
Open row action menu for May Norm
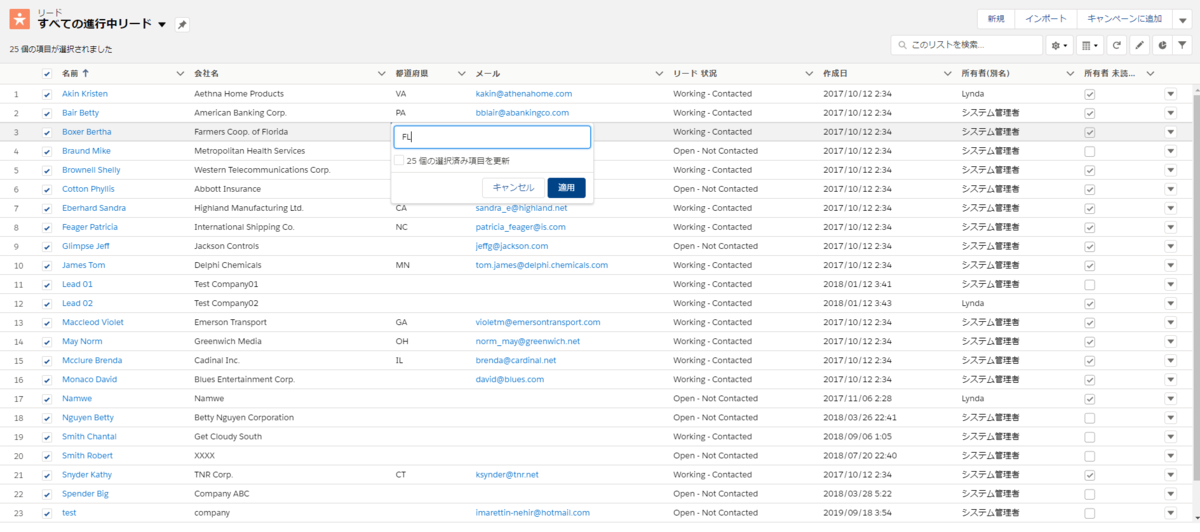tap(1171, 341)
